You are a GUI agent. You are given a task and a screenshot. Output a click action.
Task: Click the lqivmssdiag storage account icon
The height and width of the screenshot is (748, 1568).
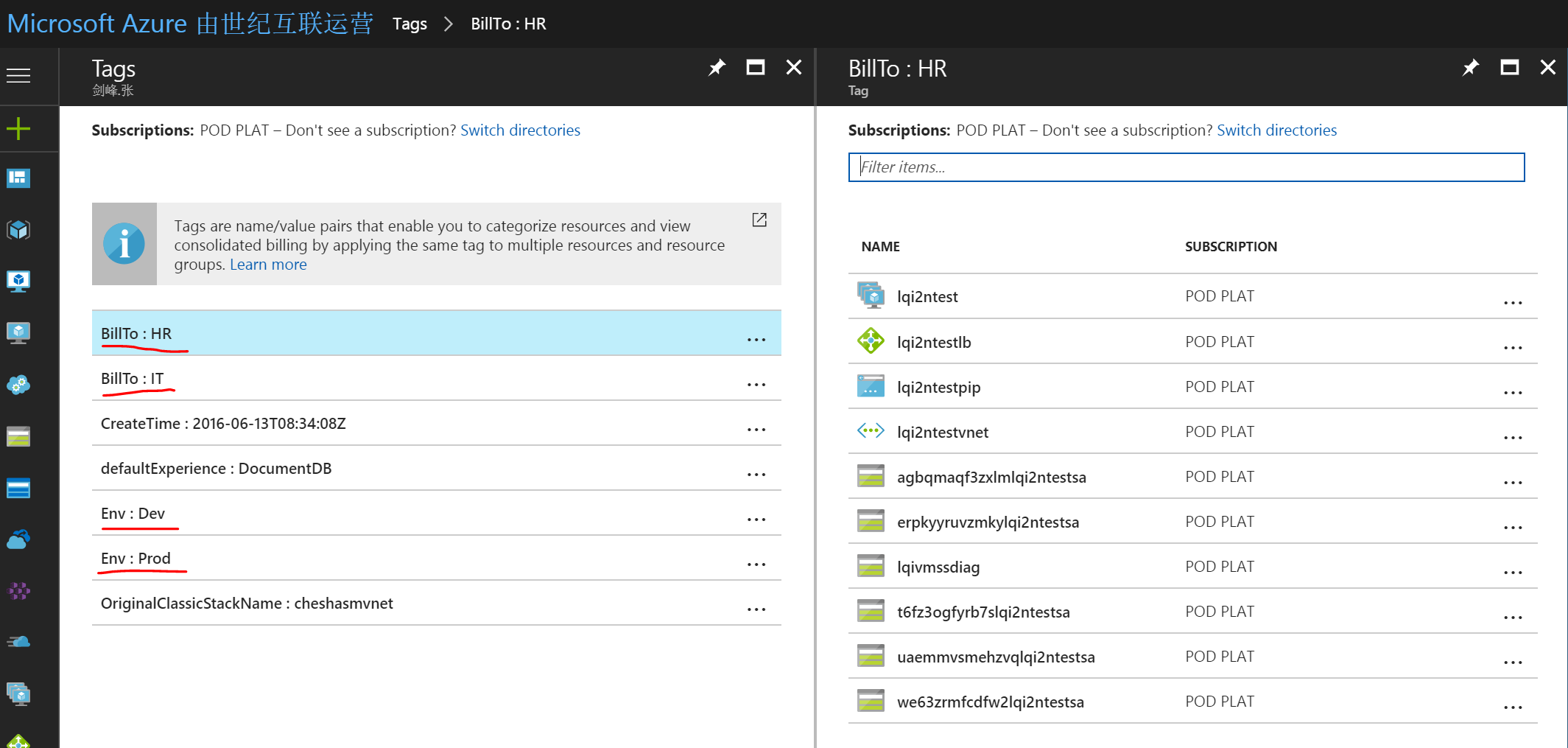tap(871, 566)
